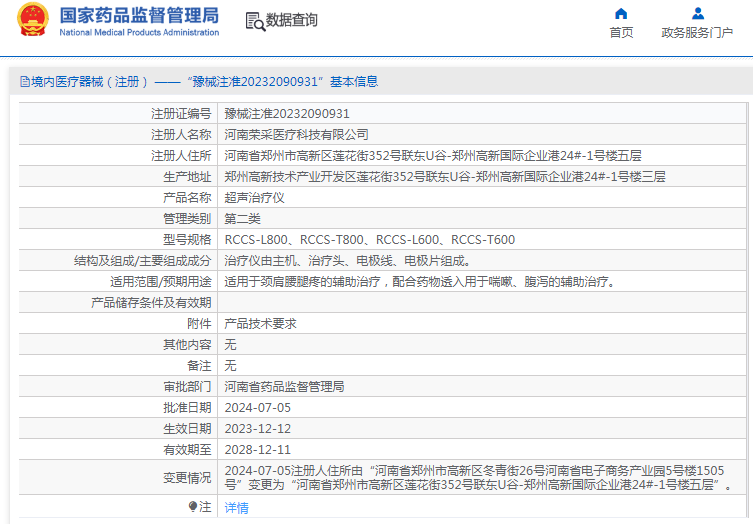The width and height of the screenshot is (753, 524).
Task: Click 产品储存条件及有效期 label
Action: coord(151,303)
